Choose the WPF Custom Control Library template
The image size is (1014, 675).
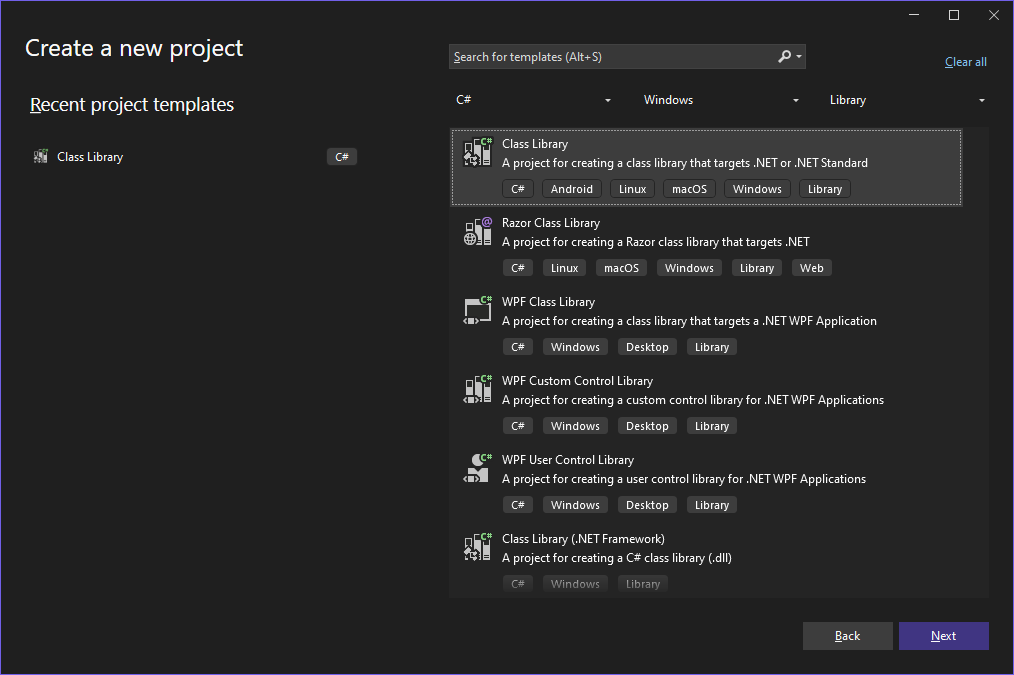pyautogui.click(x=706, y=403)
